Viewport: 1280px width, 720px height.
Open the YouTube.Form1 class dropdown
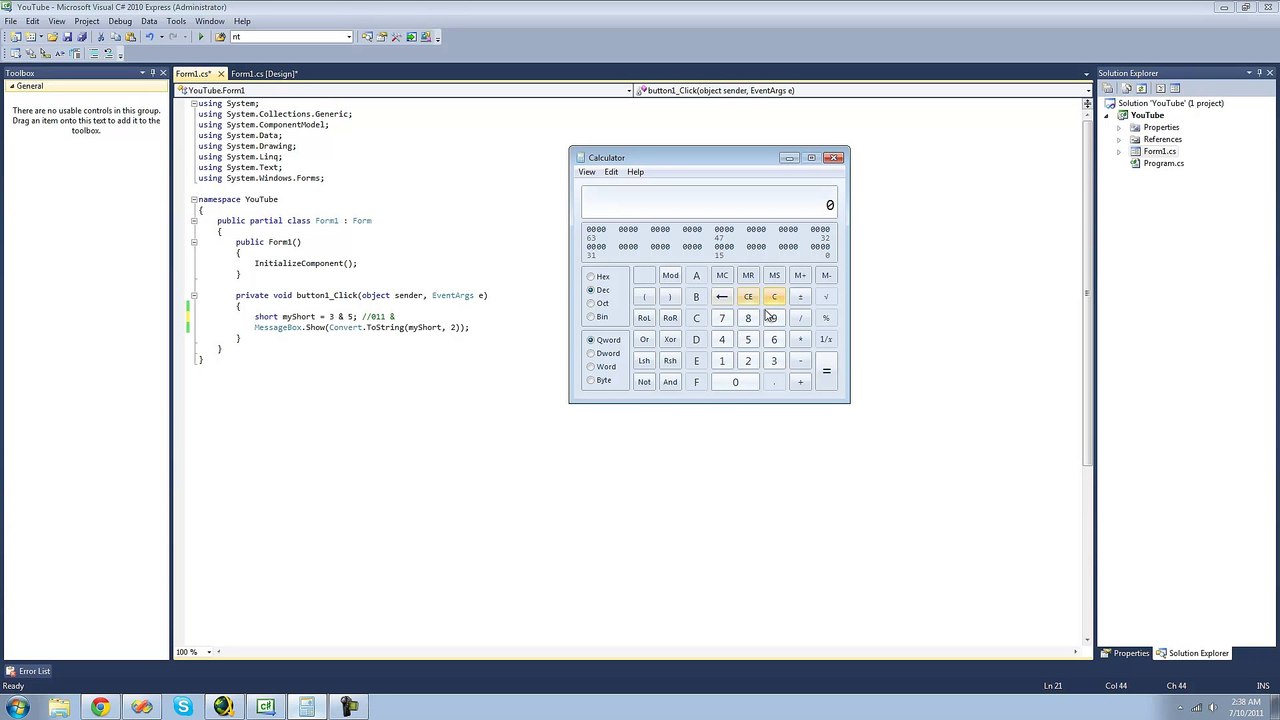629,91
